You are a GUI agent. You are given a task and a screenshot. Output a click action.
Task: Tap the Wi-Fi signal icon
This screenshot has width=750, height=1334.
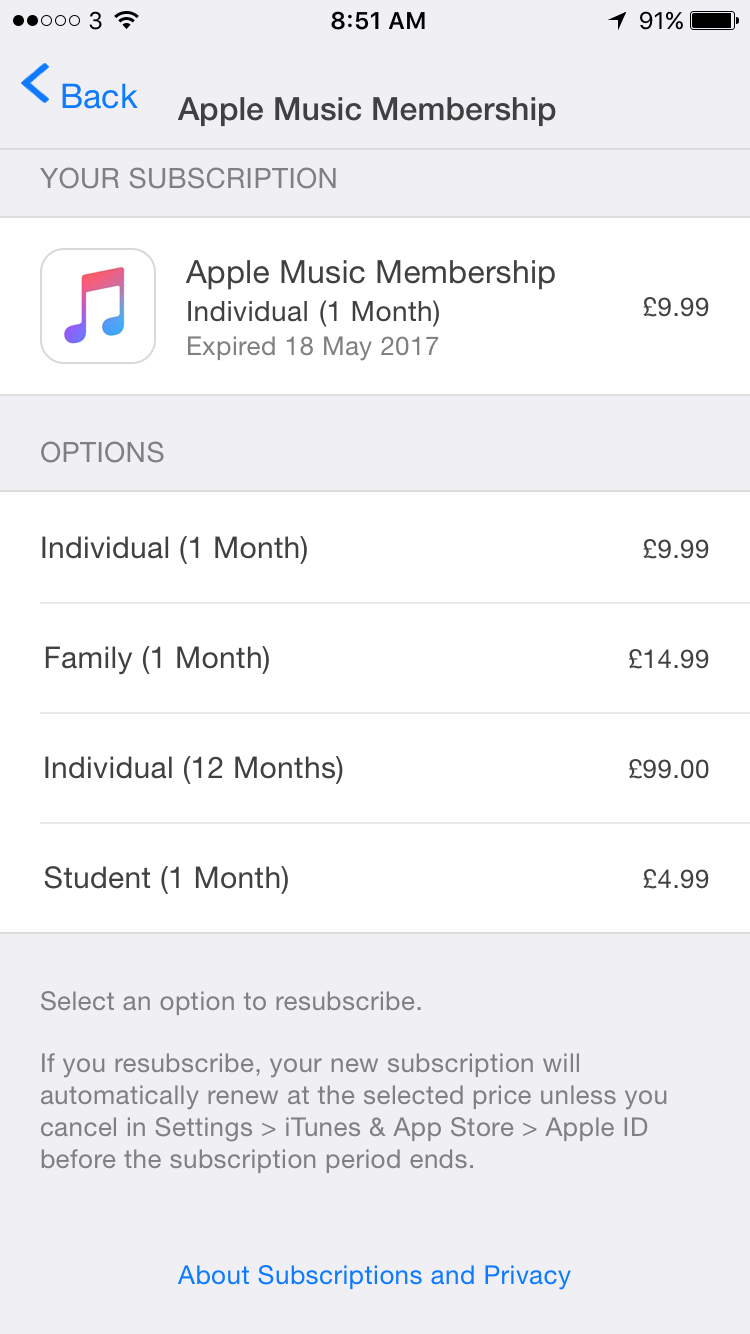[127, 20]
